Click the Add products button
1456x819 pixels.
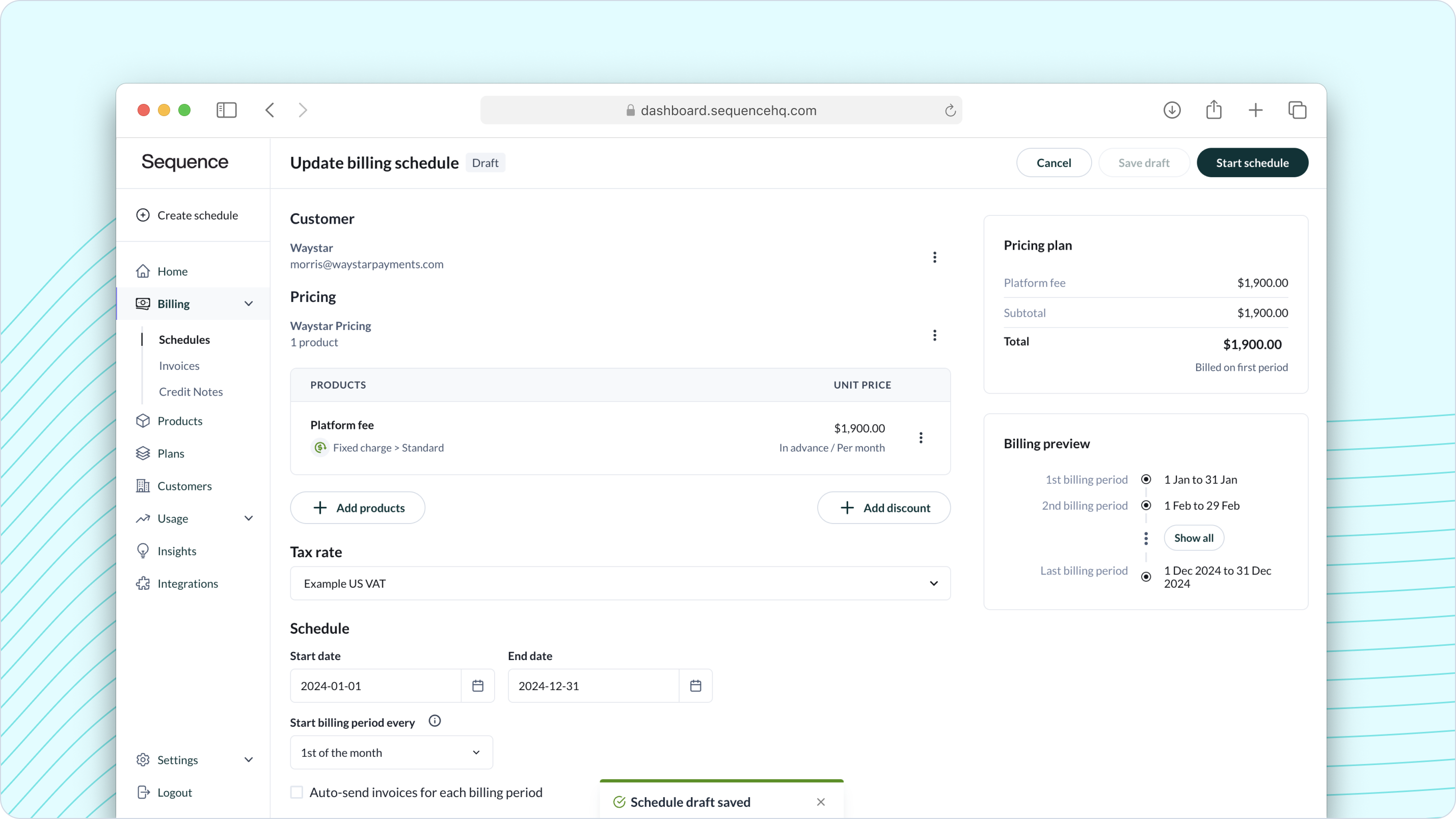[358, 507]
